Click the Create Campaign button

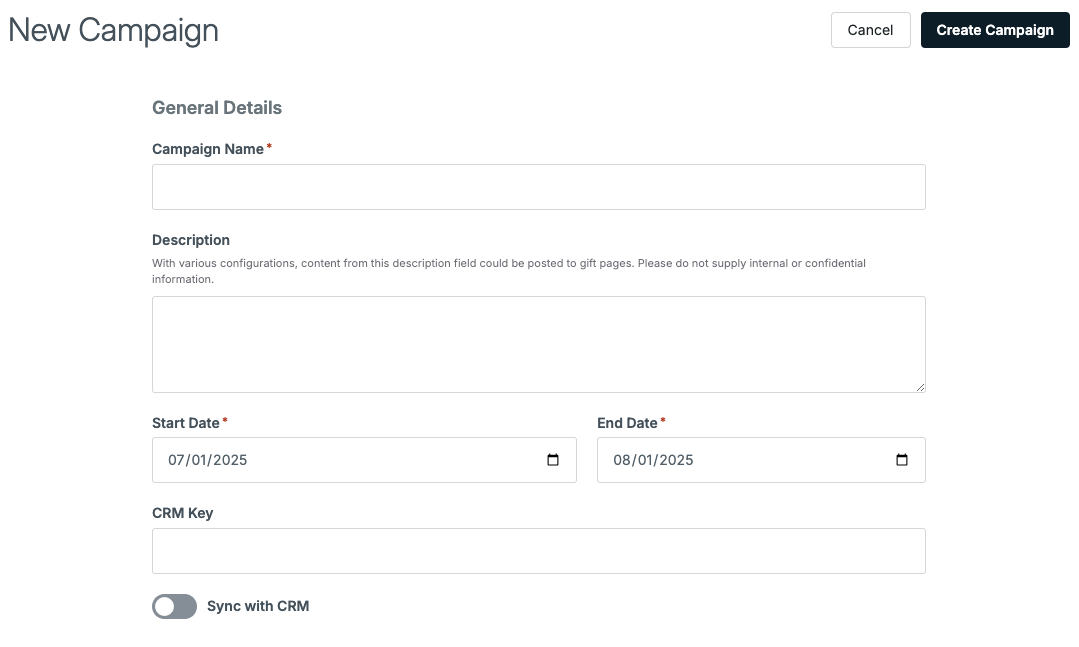[x=995, y=30]
